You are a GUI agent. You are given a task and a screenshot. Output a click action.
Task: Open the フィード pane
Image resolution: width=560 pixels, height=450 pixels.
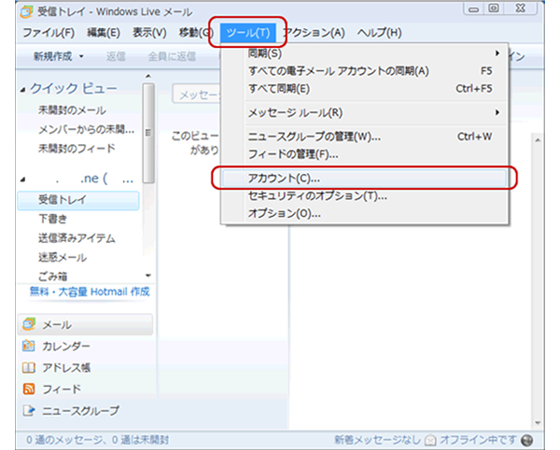pos(61,389)
